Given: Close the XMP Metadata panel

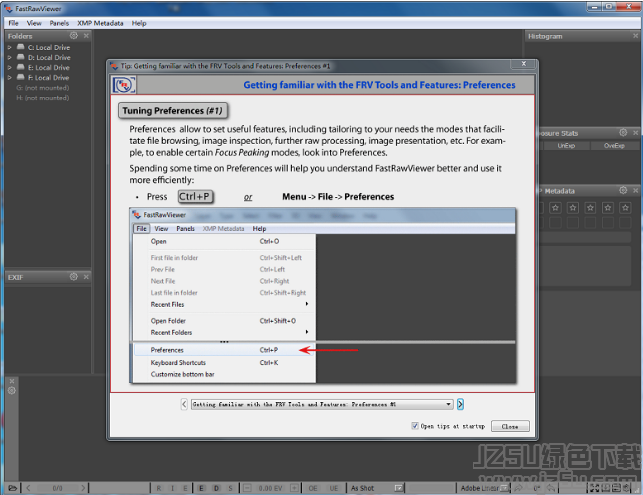Looking at the screenshot, I should click(x=635, y=190).
